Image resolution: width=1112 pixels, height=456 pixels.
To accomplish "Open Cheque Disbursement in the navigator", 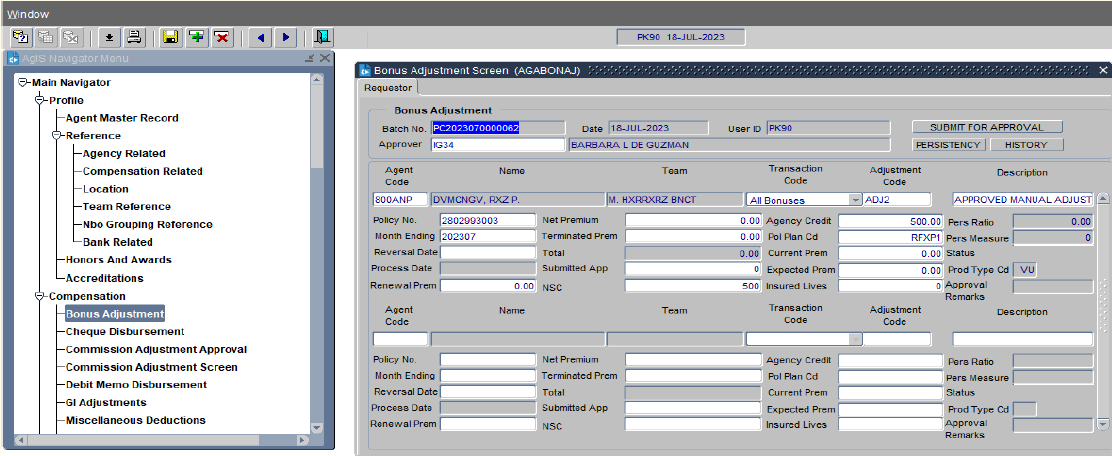I will pyautogui.click(x=125, y=332).
